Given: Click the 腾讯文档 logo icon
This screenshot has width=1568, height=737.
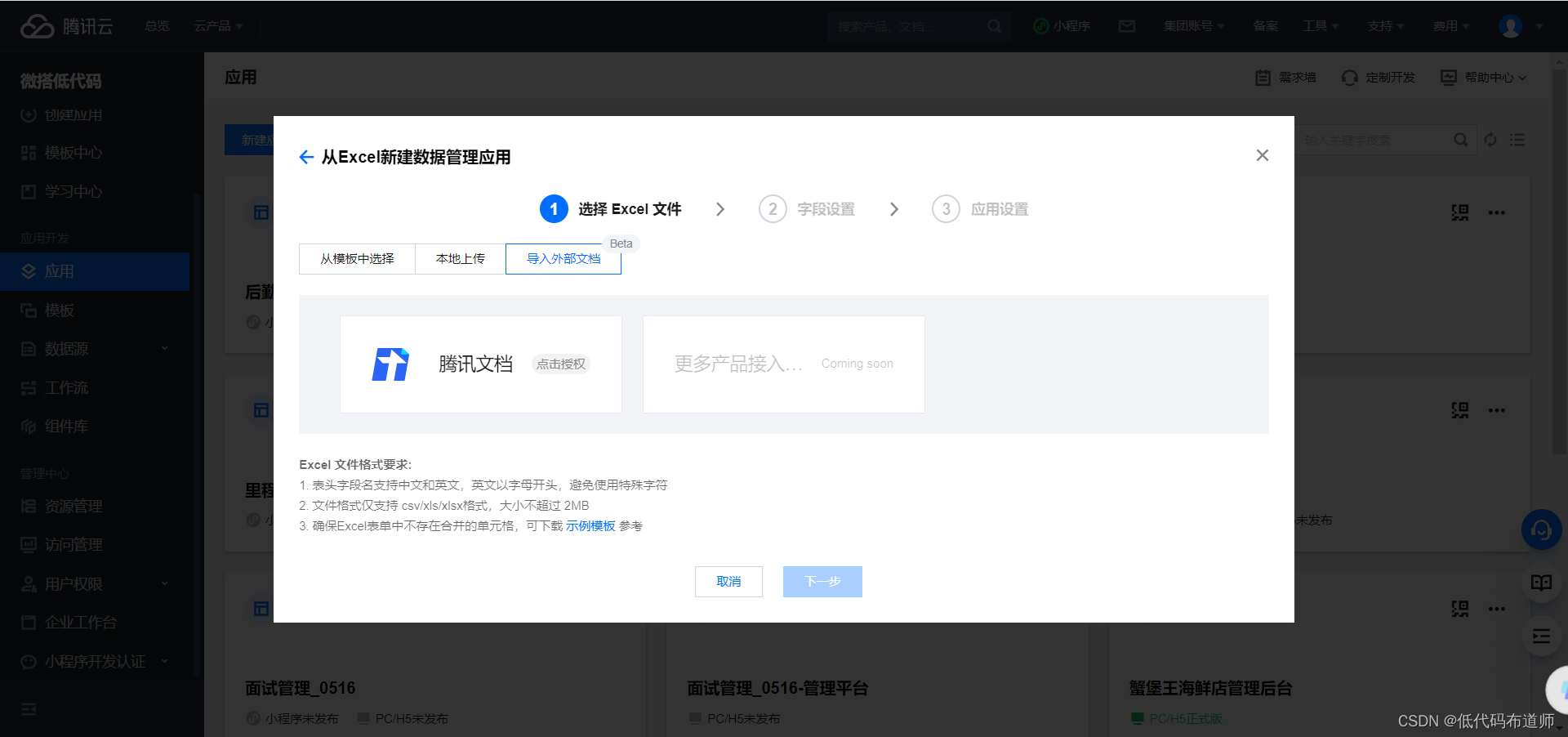Looking at the screenshot, I should 390,364.
